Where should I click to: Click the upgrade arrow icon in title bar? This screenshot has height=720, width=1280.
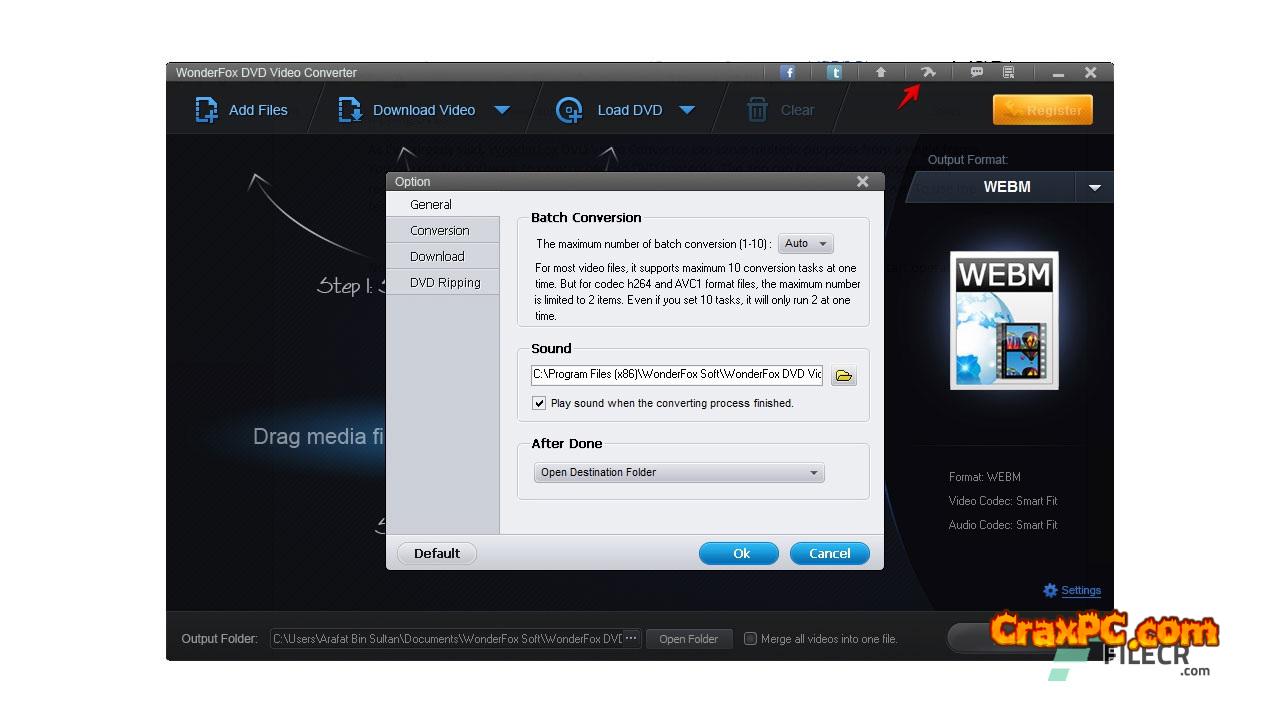881,72
